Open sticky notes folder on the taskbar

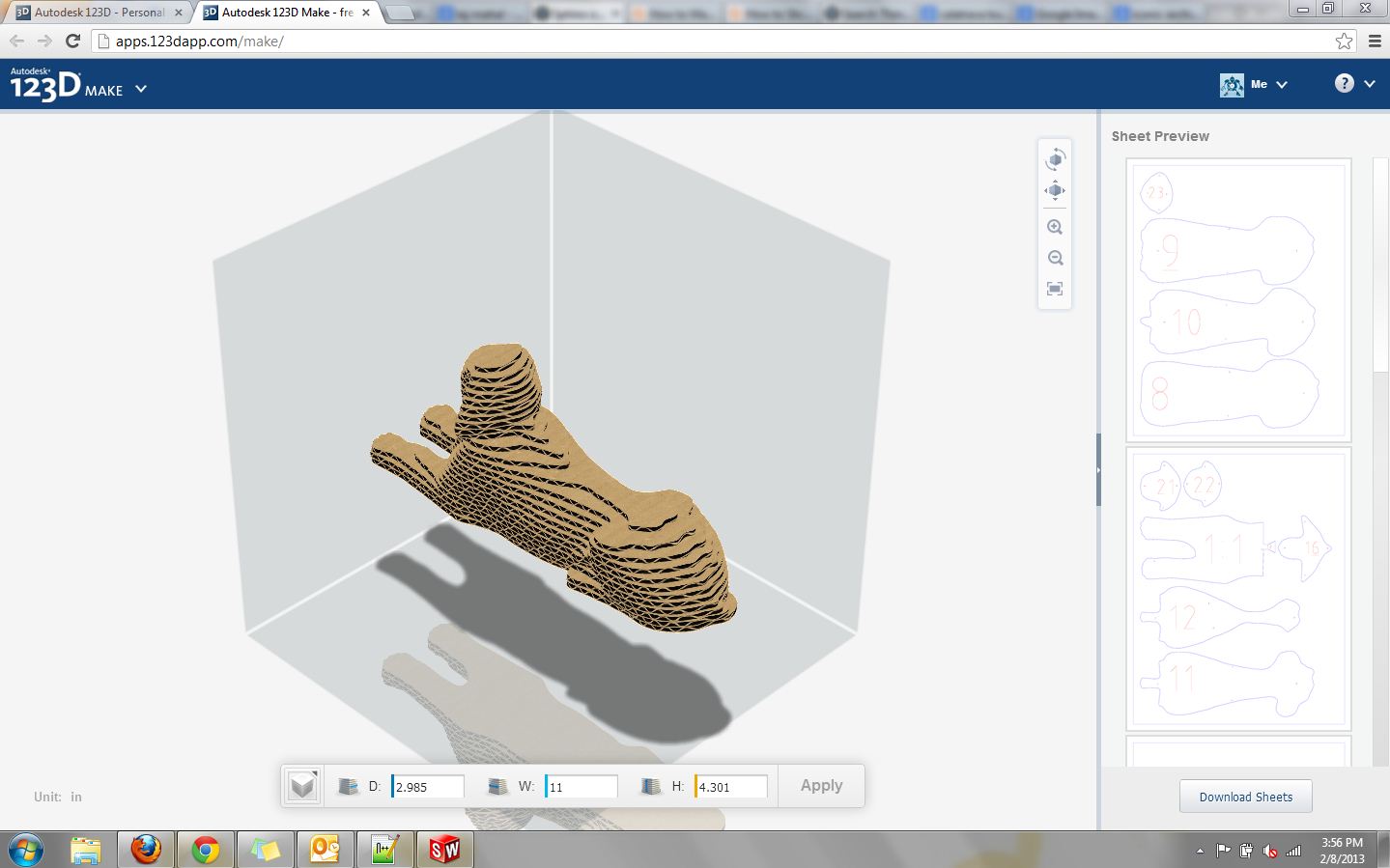click(266, 851)
